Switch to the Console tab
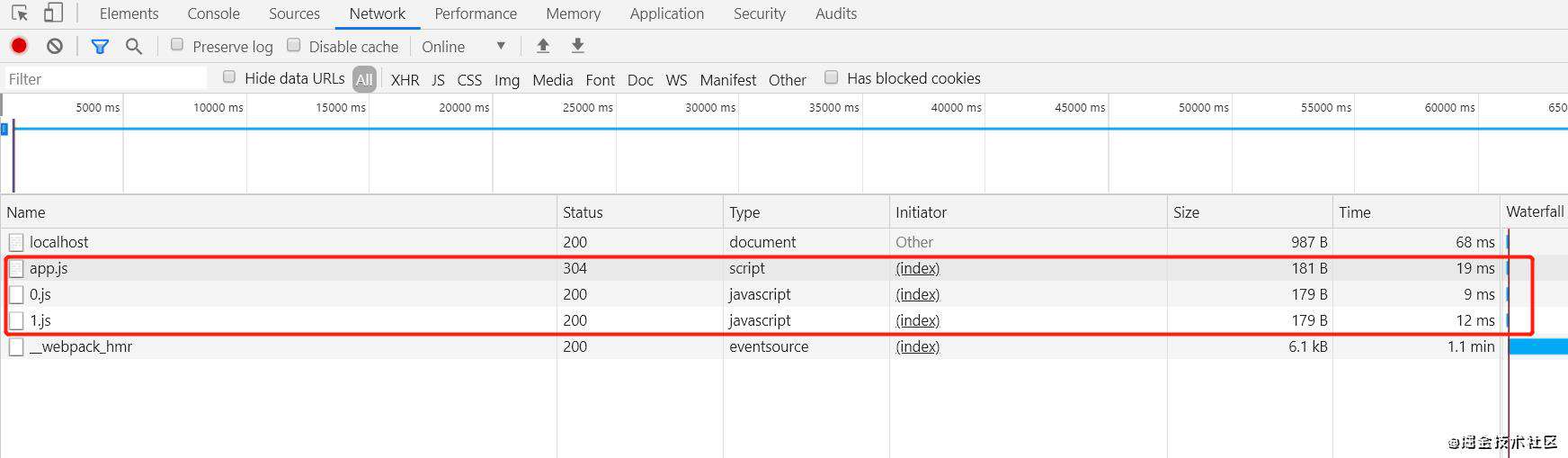1568x458 pixels. pyautogui.click(x=213, y=13)
